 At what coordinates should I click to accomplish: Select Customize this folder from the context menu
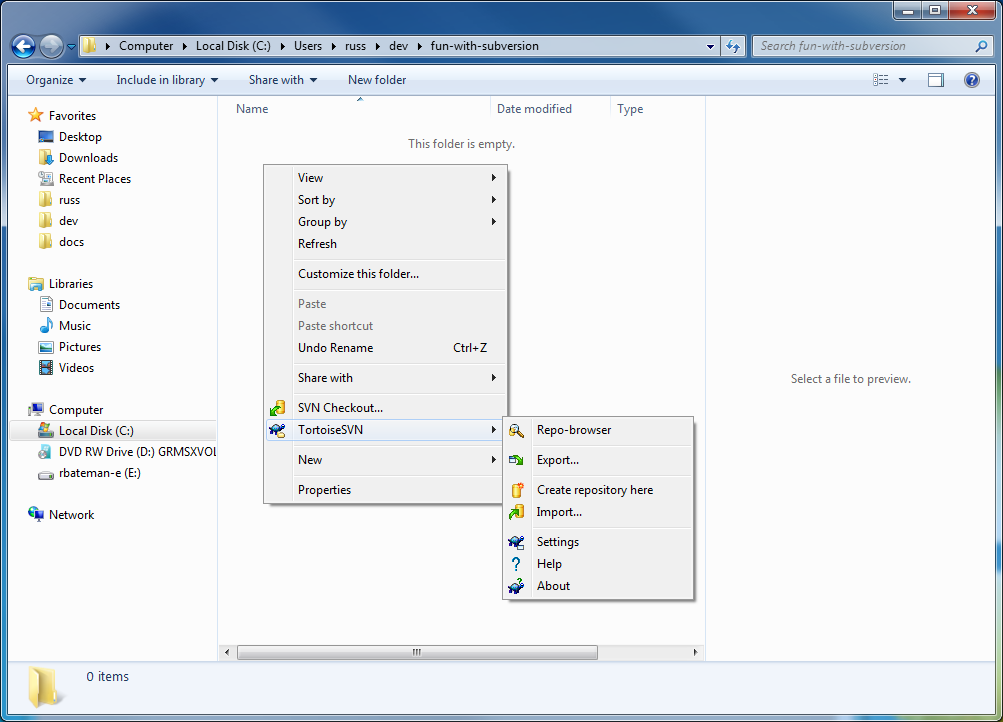pos(385,274)
